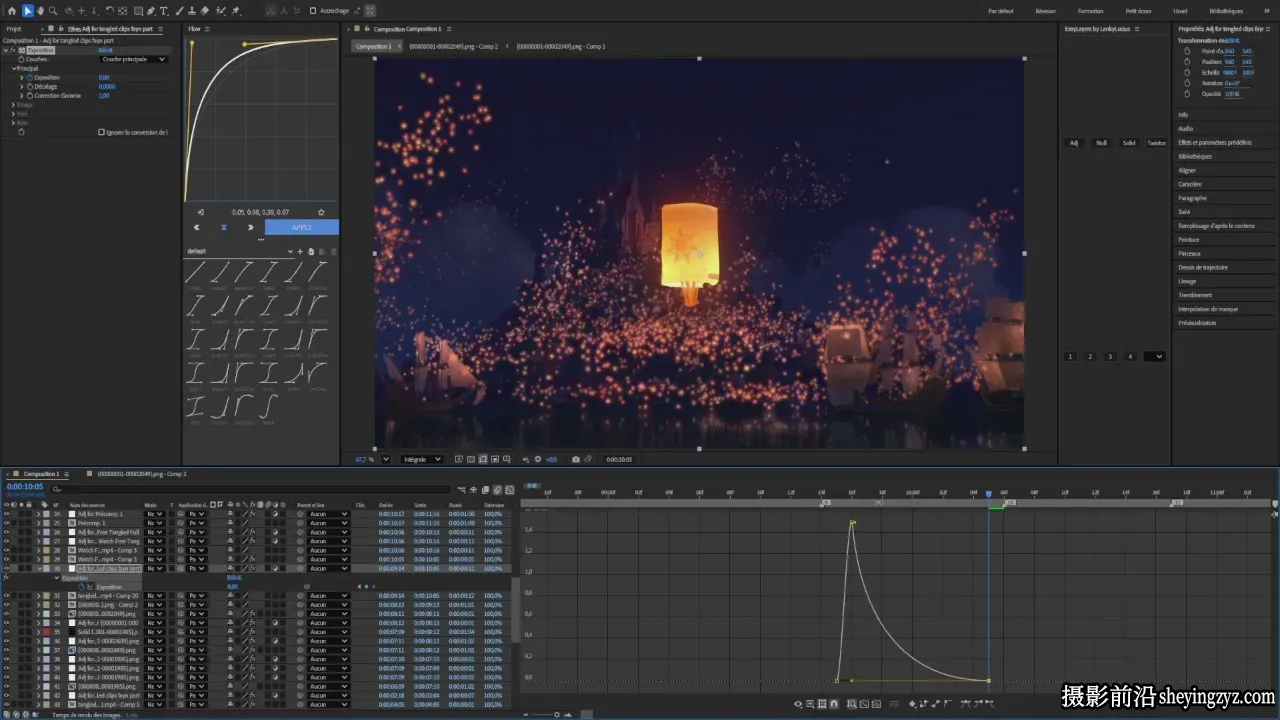Viewport: 1280px width, 720px height.
Task: Select the Selection arrow tool
Action: [28, 11]
